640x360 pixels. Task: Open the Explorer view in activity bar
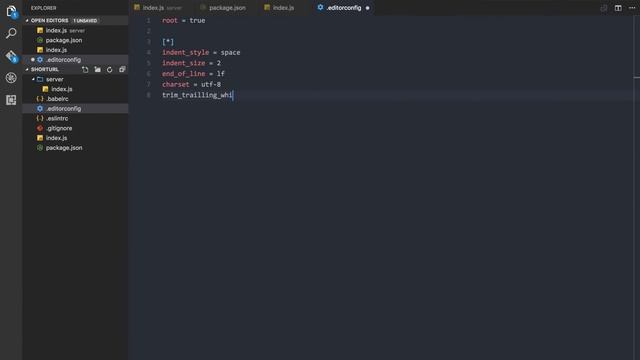pyautogui.click(x=11, y=11)
